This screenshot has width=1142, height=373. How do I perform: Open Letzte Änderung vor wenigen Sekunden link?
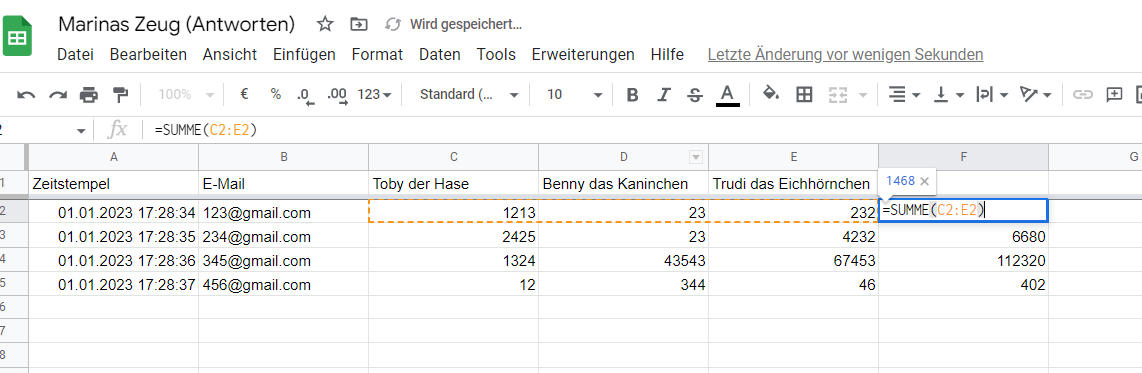[845, 55]
